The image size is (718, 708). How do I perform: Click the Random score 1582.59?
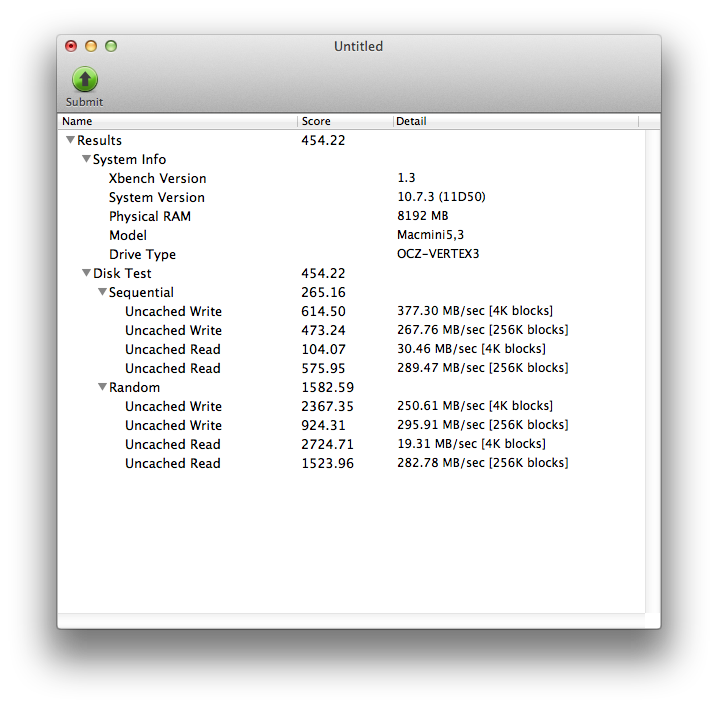click(x=327, y=387)
